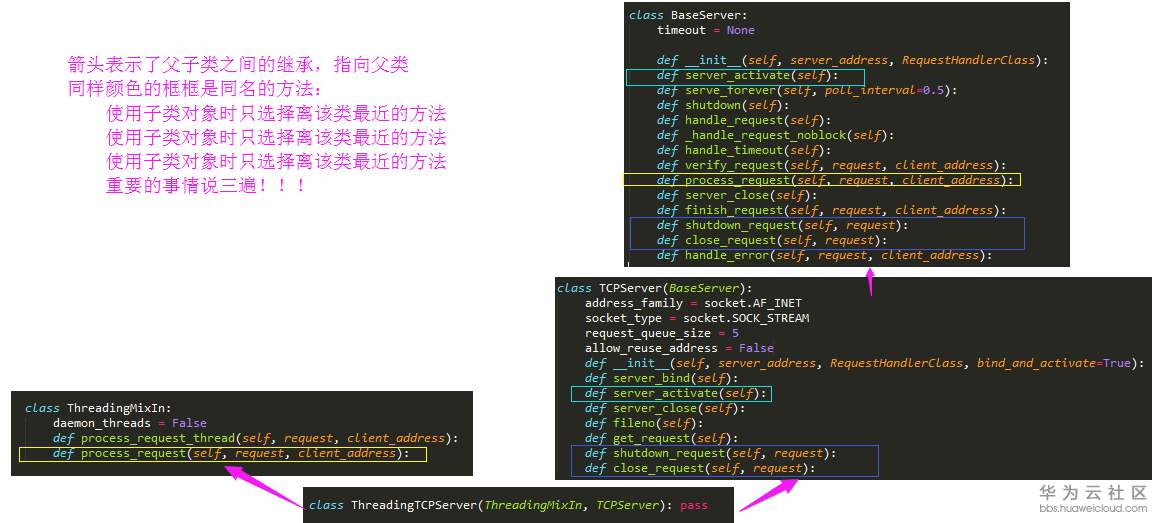Select 'address_family = socket.AF_INET' line

(693, 303)
